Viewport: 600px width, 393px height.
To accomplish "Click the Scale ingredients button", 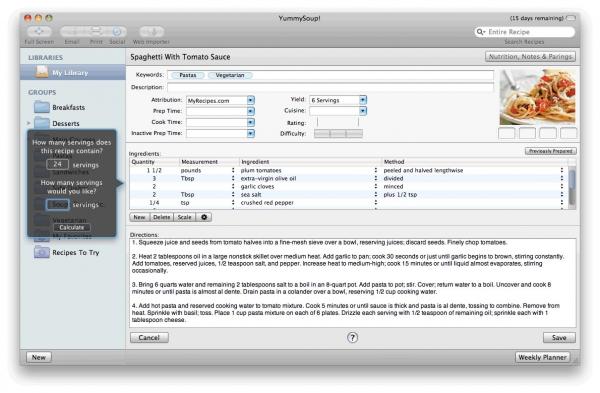I will (184, 217).
